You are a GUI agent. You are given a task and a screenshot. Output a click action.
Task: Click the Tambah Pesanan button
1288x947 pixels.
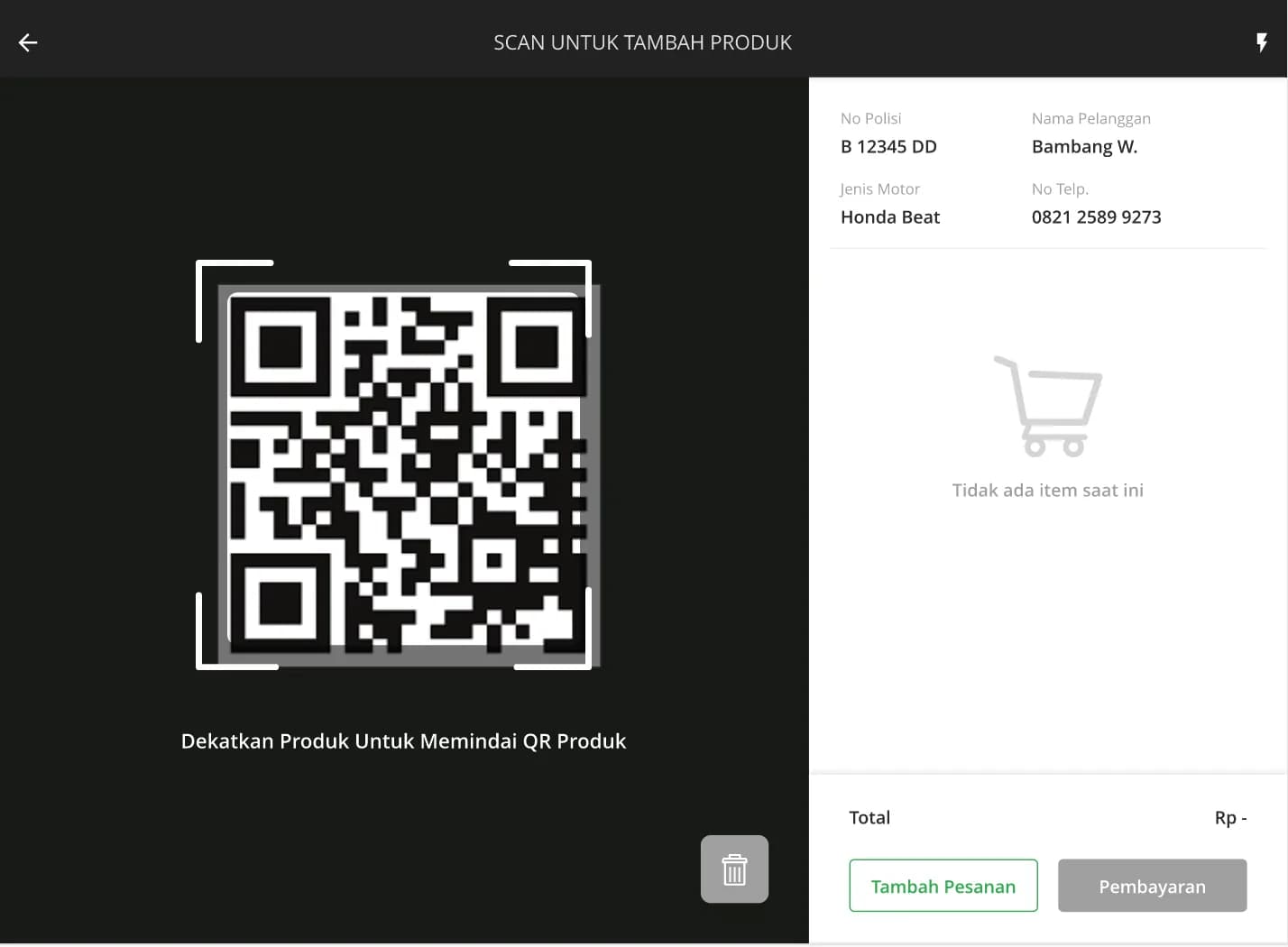click(x=943, y=886)
